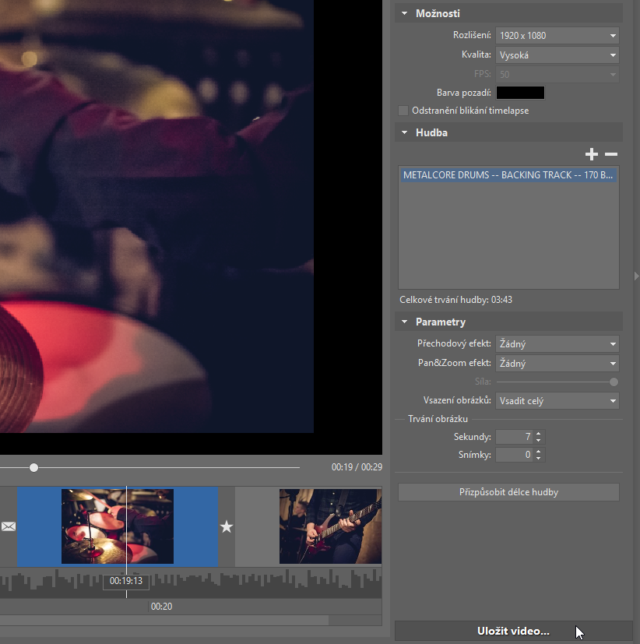Collapse the Parametry section

pos(405,322)
